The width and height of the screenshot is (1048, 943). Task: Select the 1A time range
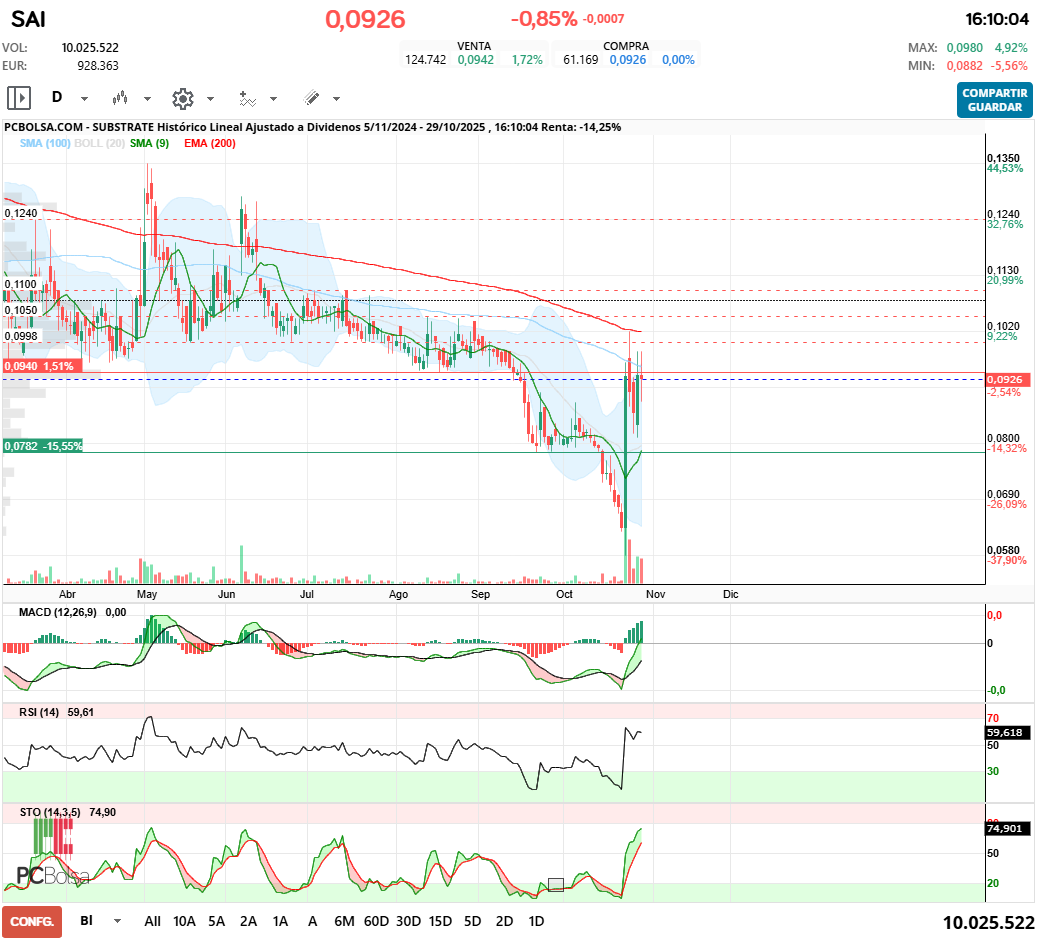click(280, 921)
